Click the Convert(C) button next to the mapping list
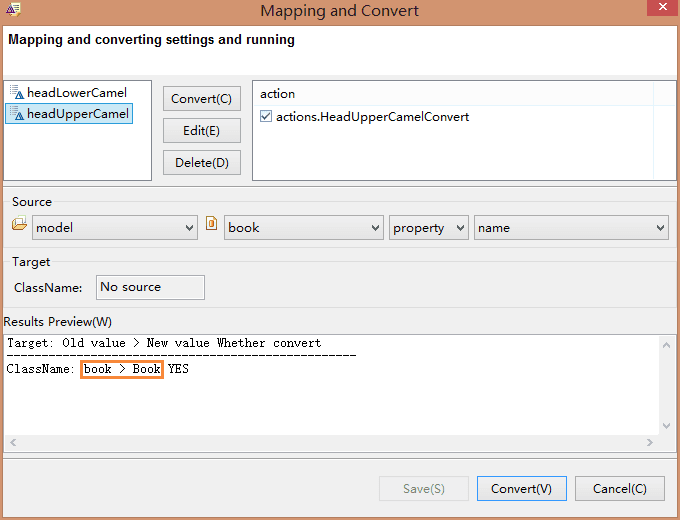 pos(202,98)
